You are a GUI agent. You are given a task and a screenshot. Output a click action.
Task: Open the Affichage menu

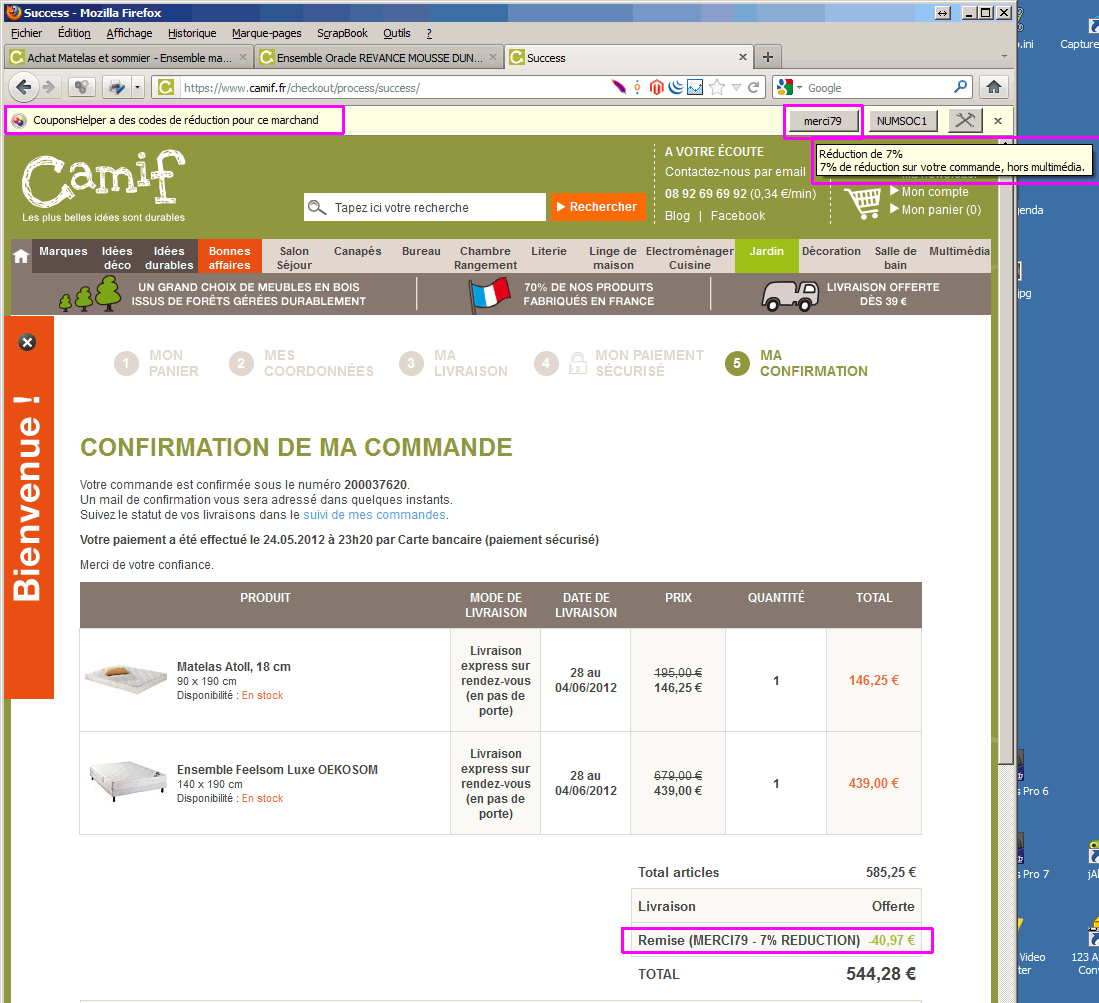(x=129, y=33)
